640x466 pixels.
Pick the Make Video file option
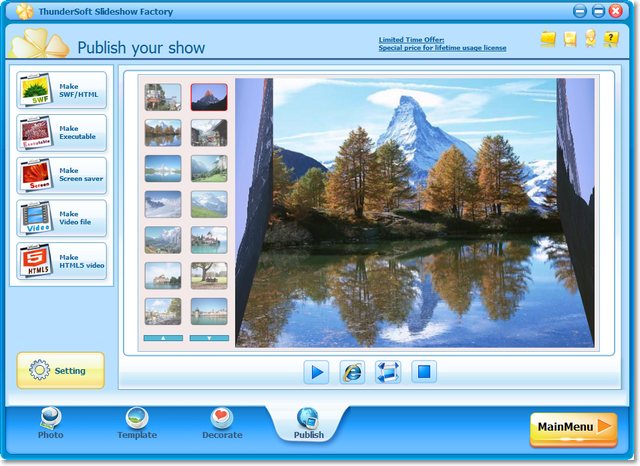(x=61, y=219)
